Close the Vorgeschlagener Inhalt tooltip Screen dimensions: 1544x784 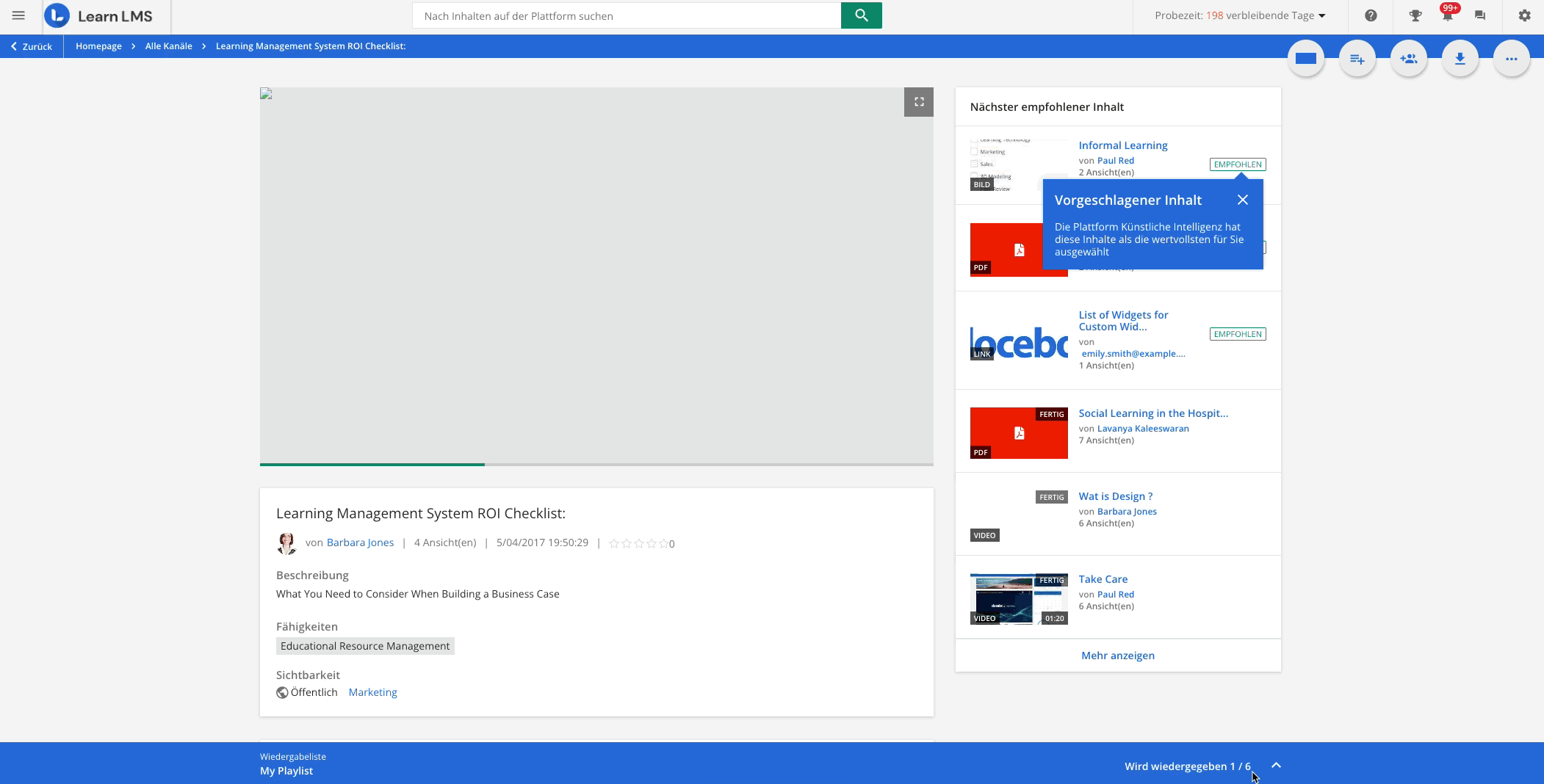coord(1242,200)
